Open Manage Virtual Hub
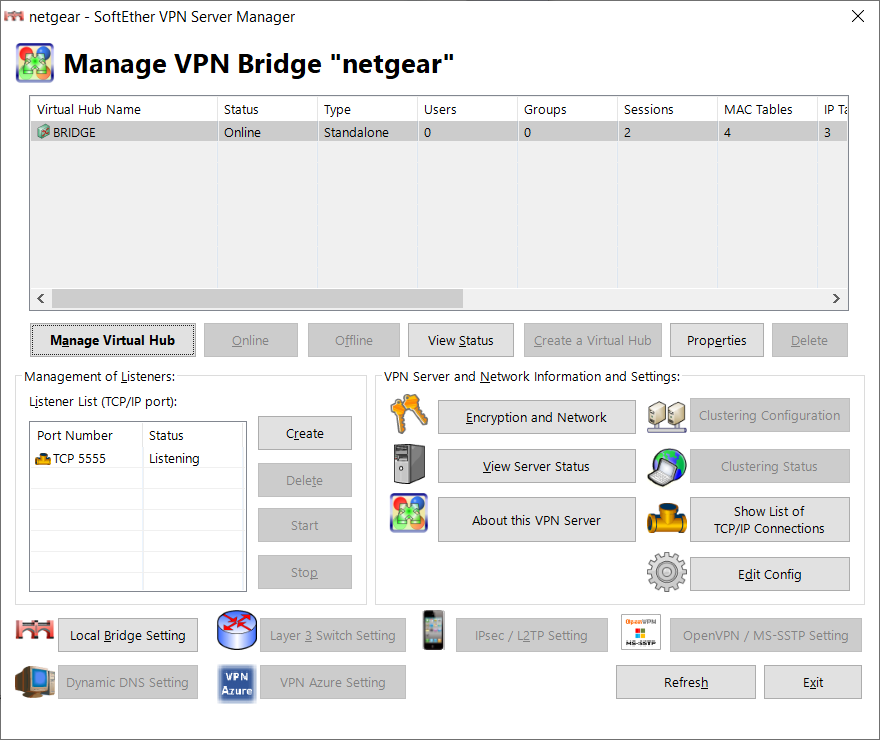 tap(112, 340)
